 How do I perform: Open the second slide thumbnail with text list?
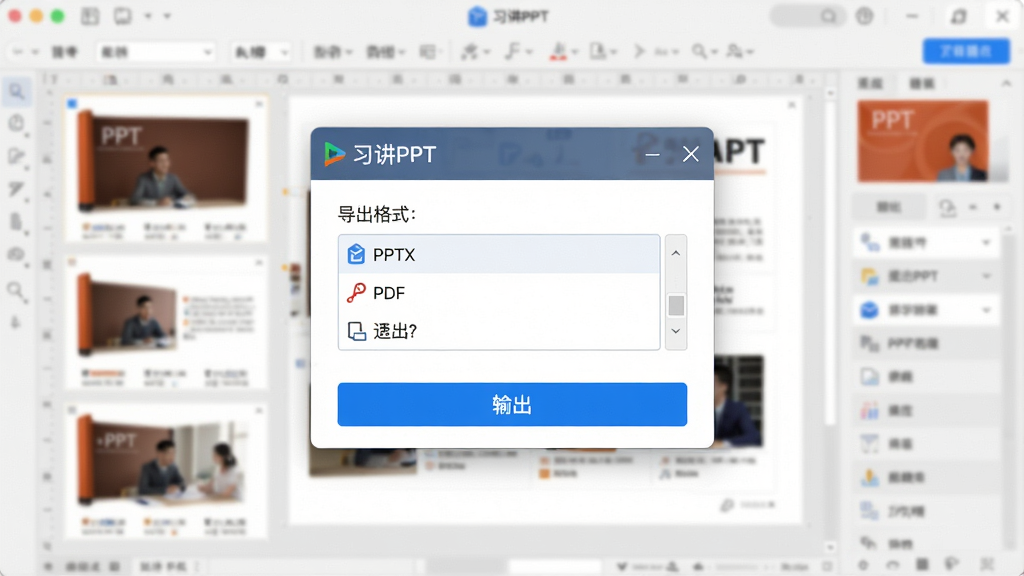click(166, 323)
